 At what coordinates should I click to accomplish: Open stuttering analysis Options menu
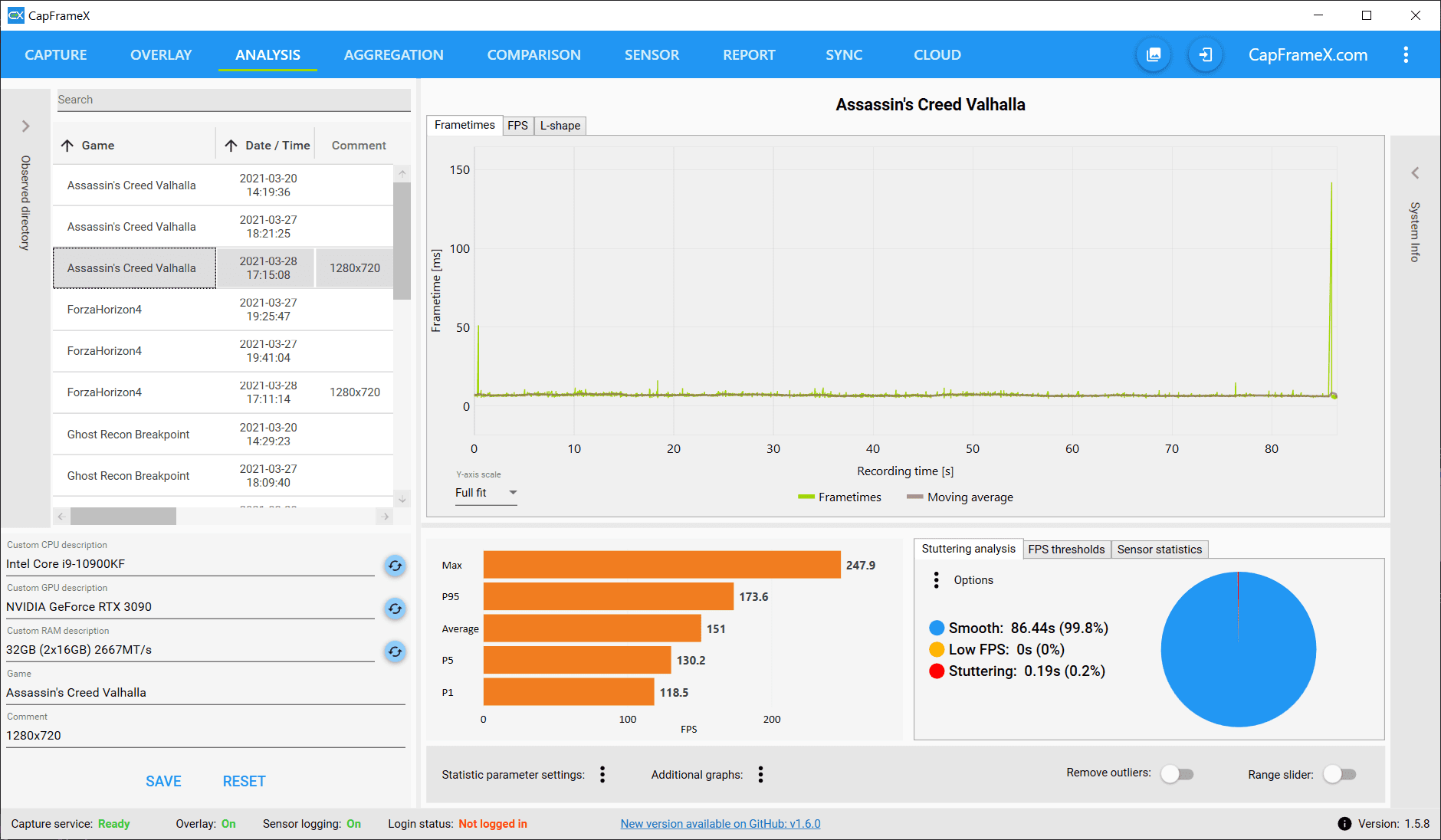click(x=936, y=580)
